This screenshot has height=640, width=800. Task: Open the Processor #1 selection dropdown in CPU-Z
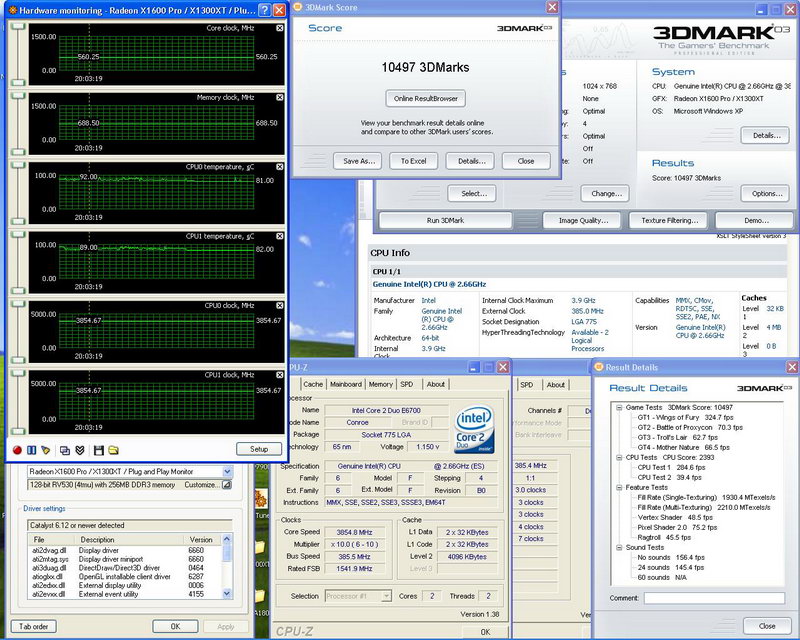coord(387,596)
